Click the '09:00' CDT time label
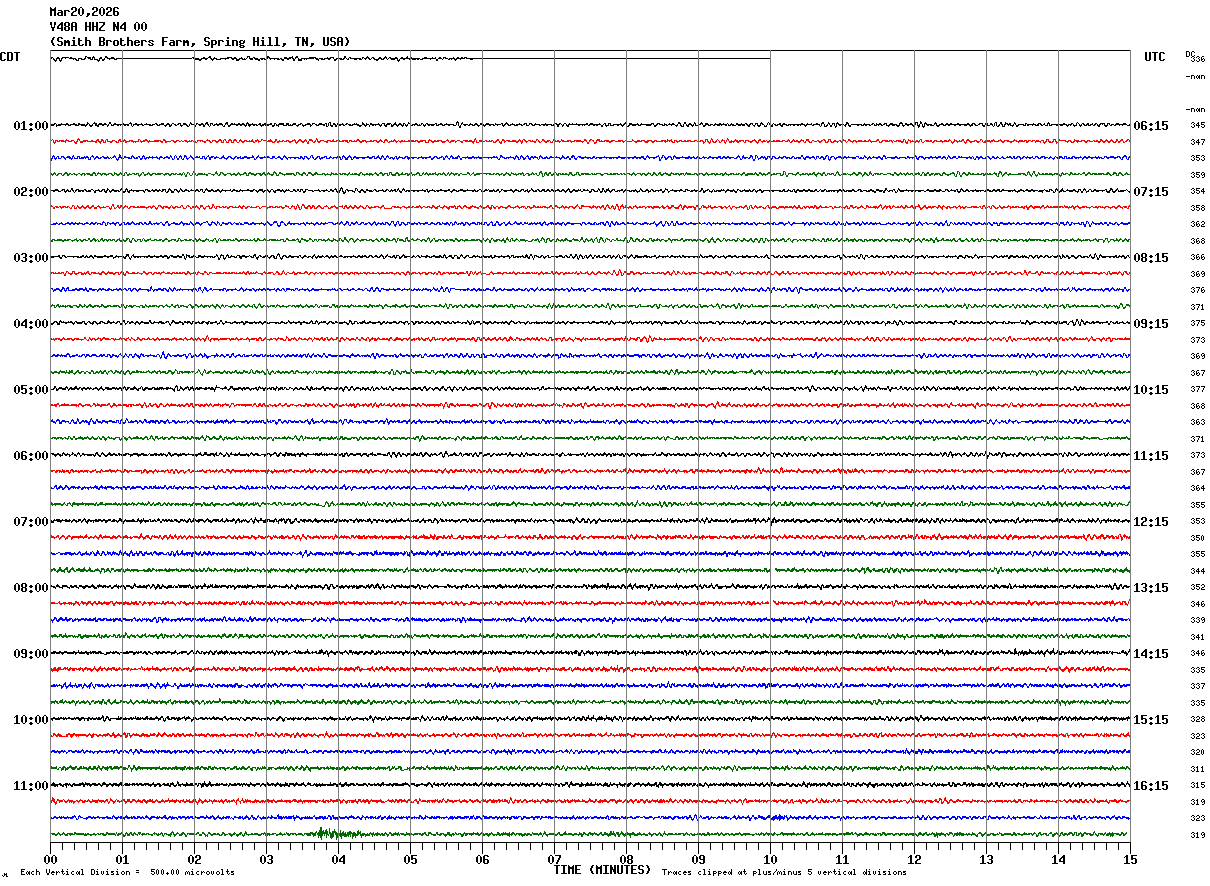 (x=31, y=654)
